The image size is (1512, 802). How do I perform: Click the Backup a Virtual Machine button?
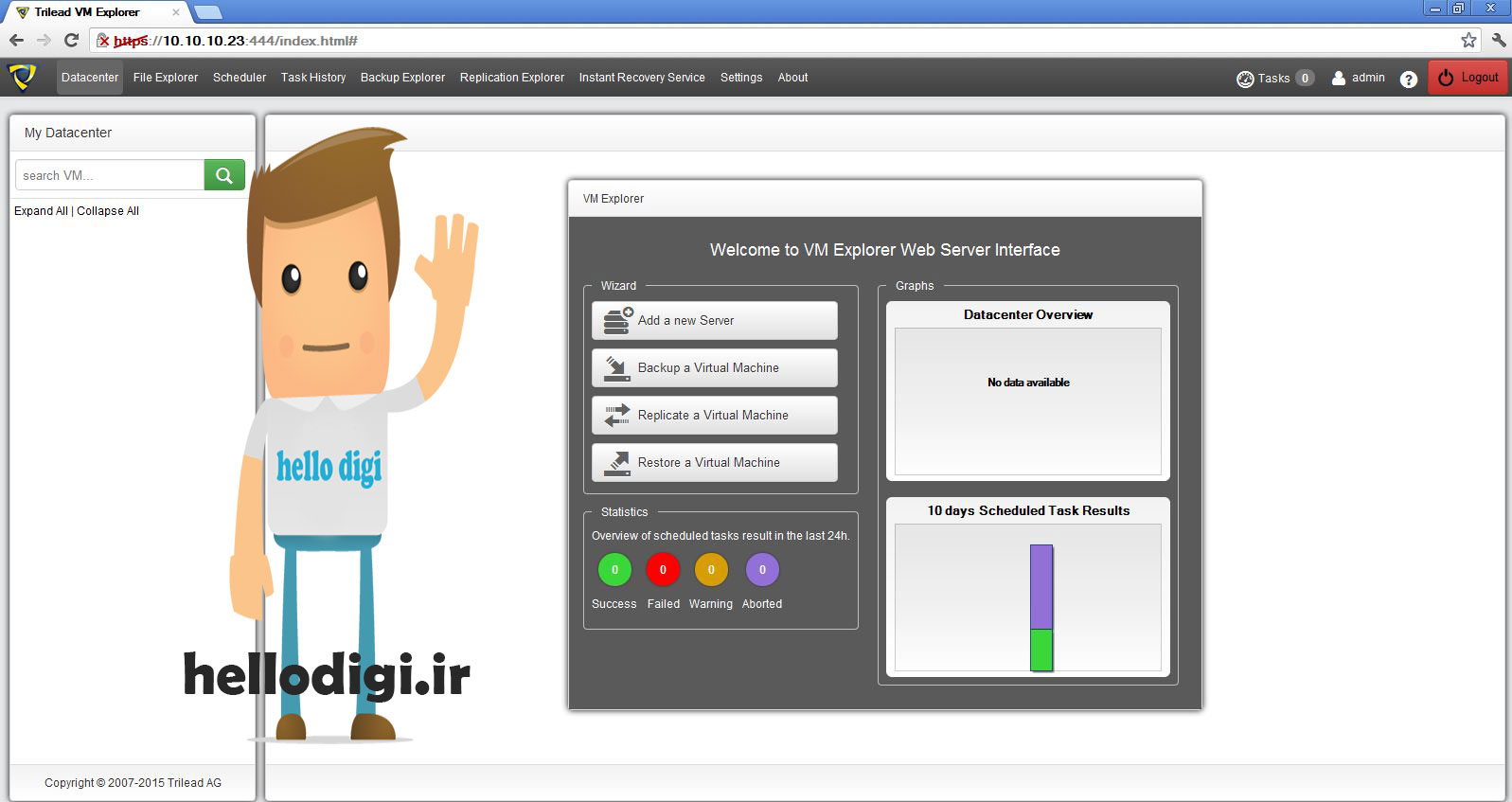[715, 368]
